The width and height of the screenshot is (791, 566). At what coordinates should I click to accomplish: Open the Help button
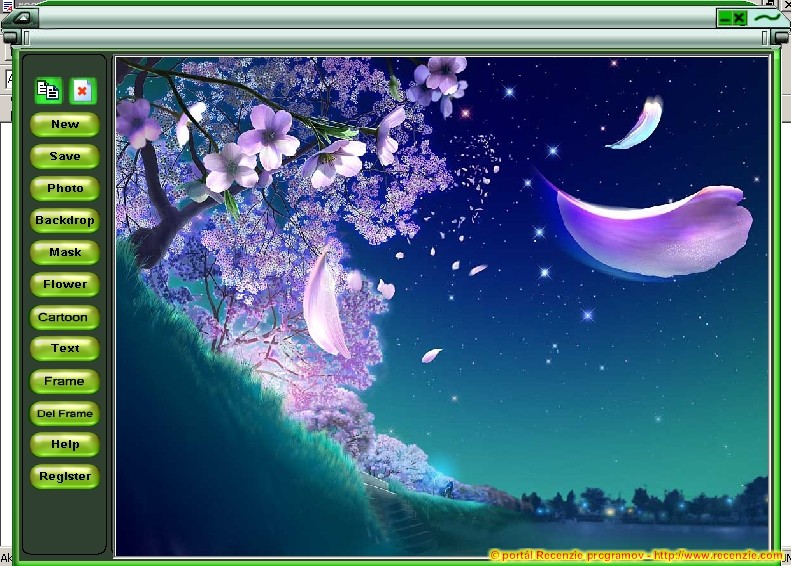(x=65, y=444)
